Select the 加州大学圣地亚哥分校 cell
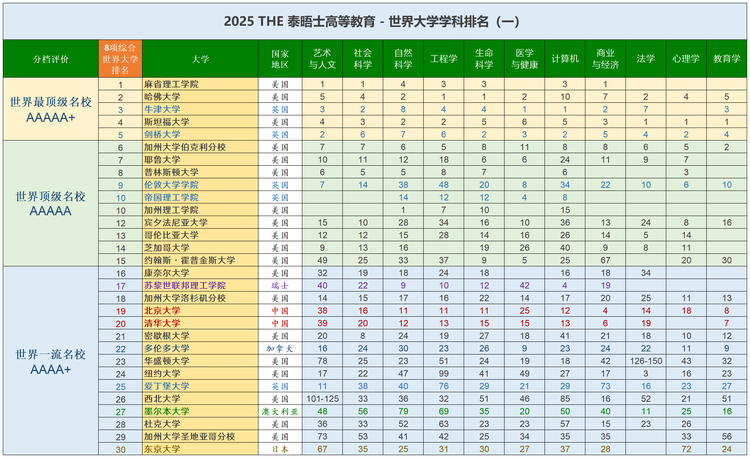750x458 pixels. pyautogui.click(x=200, y=436)
